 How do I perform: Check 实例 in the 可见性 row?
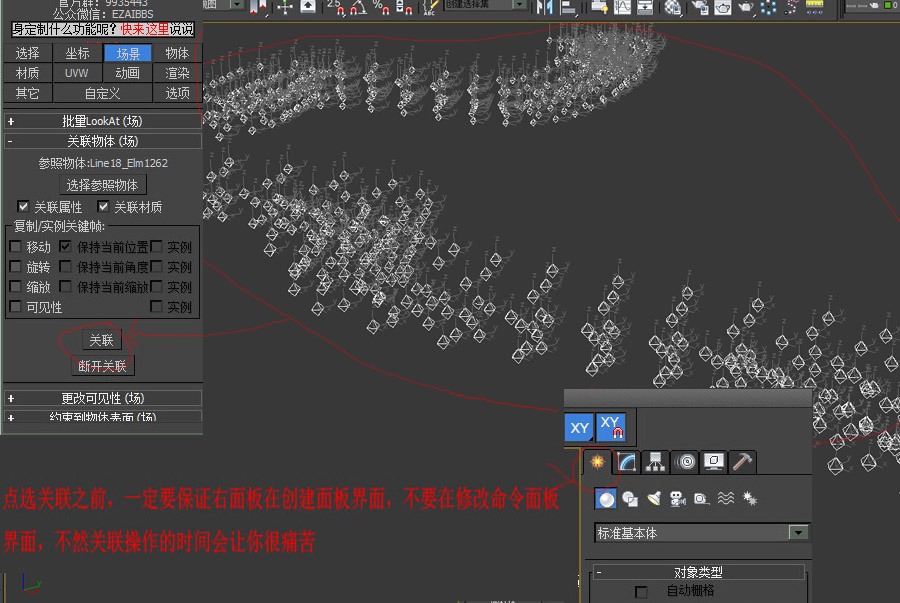pos(156,306)
